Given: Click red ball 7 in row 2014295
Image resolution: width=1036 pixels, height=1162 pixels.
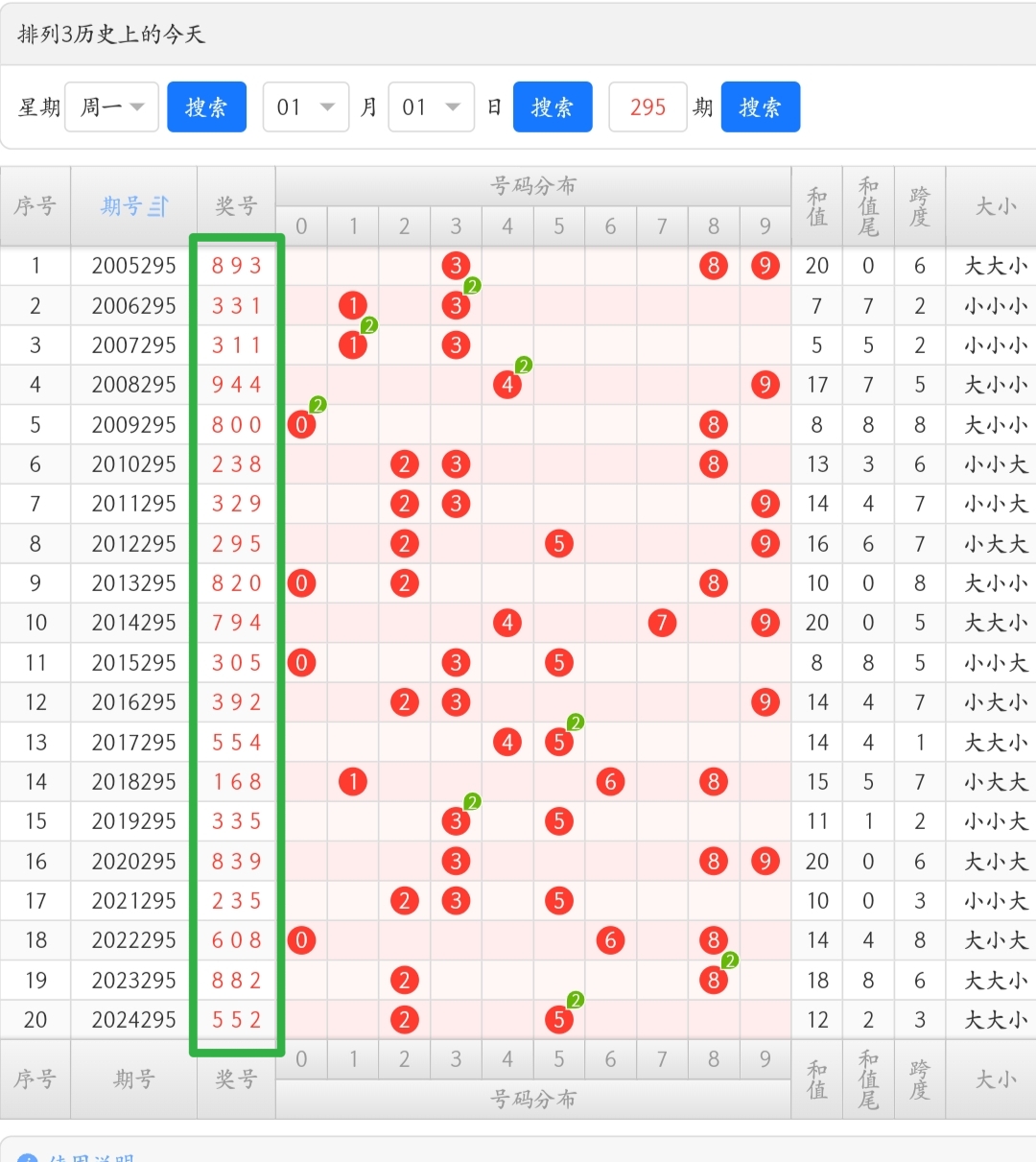Looking at the screenshot, I should (x=662, y=623).
